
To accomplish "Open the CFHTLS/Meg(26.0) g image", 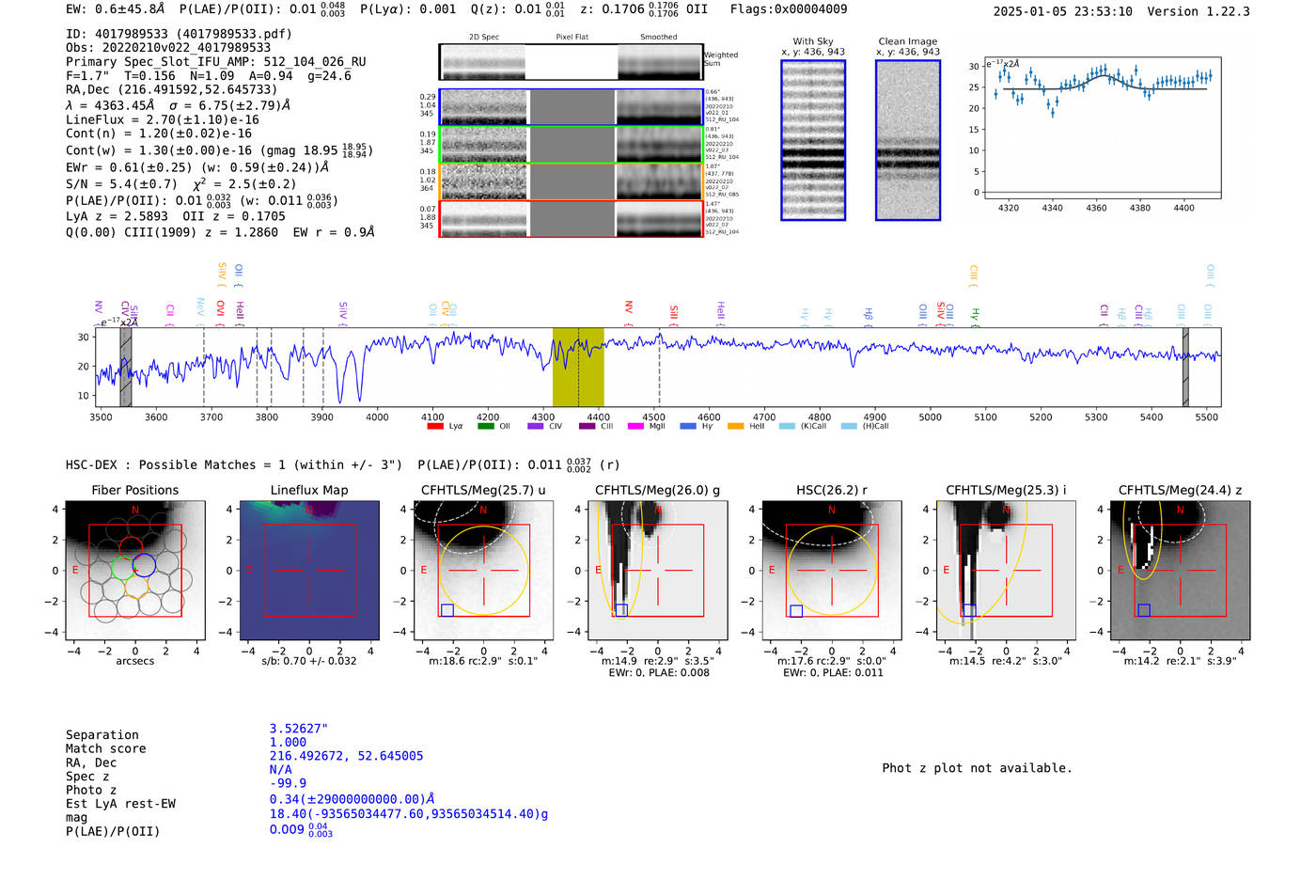I will (657, 571).
